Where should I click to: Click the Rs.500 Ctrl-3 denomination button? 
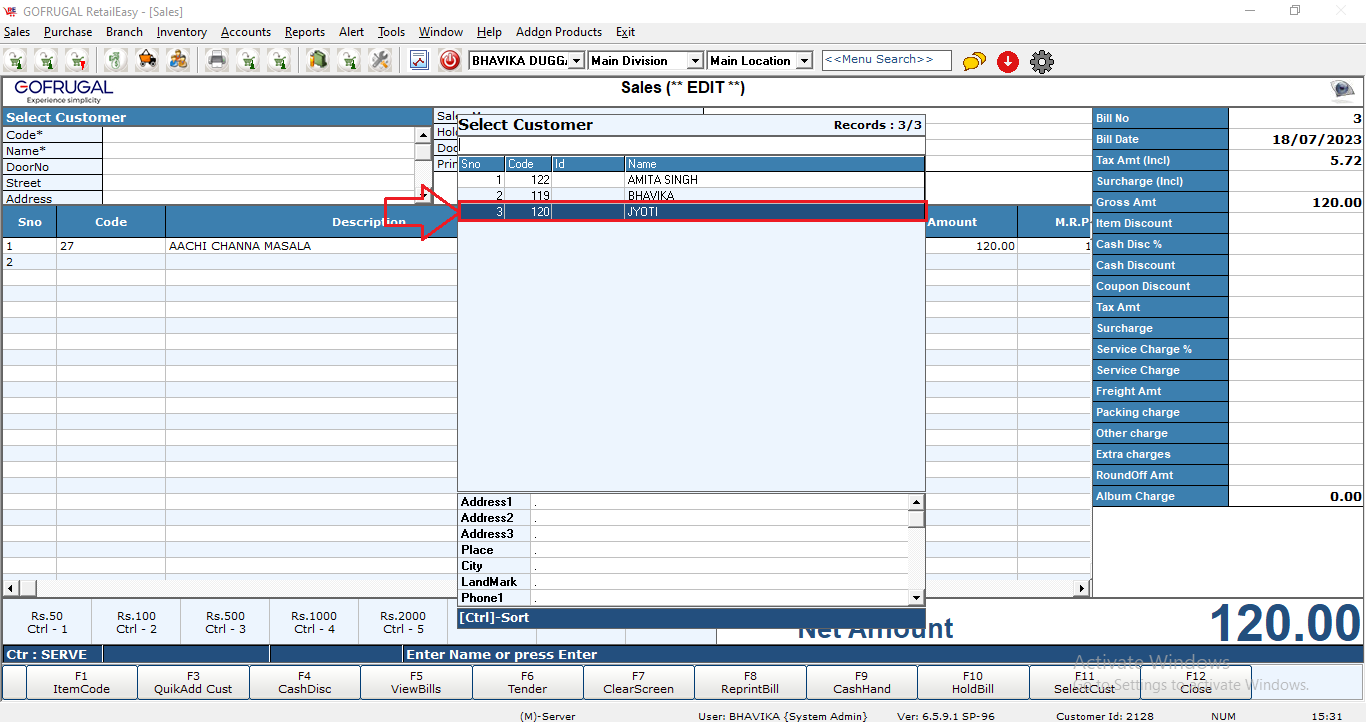click(x=225, y=622)
